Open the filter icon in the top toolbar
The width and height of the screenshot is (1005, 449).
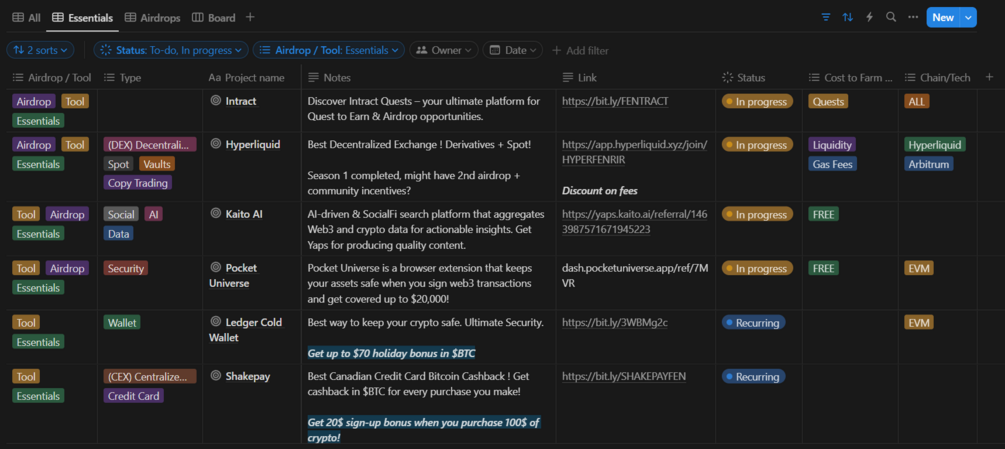click(x=826, y=17)
